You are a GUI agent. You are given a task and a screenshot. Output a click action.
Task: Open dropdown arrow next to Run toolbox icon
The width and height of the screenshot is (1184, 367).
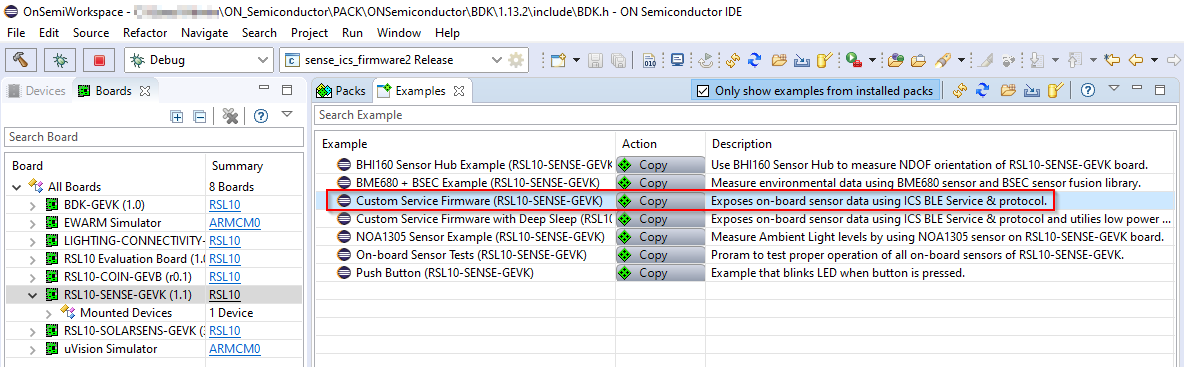pos(872,60)
